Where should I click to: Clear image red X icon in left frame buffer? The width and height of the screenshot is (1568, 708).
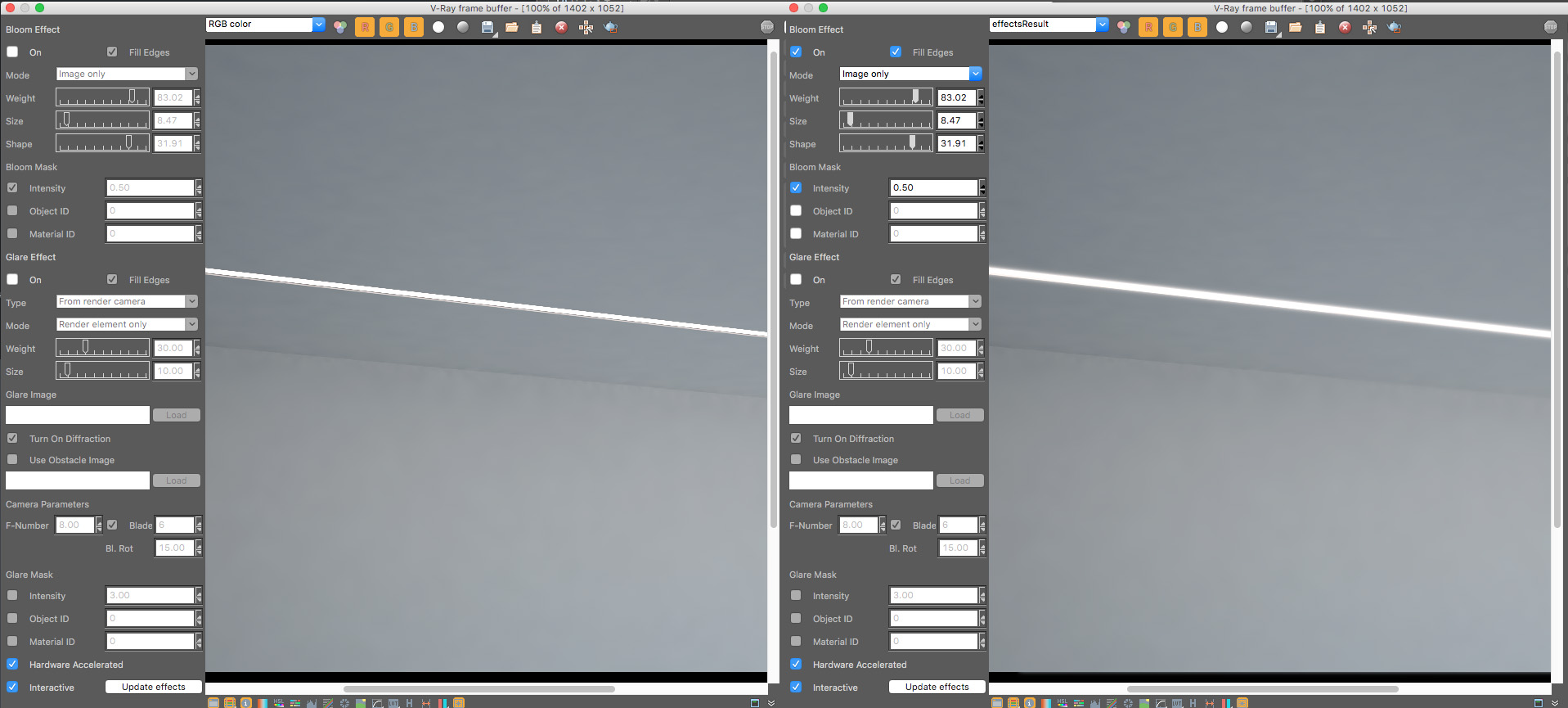(561, 27)
